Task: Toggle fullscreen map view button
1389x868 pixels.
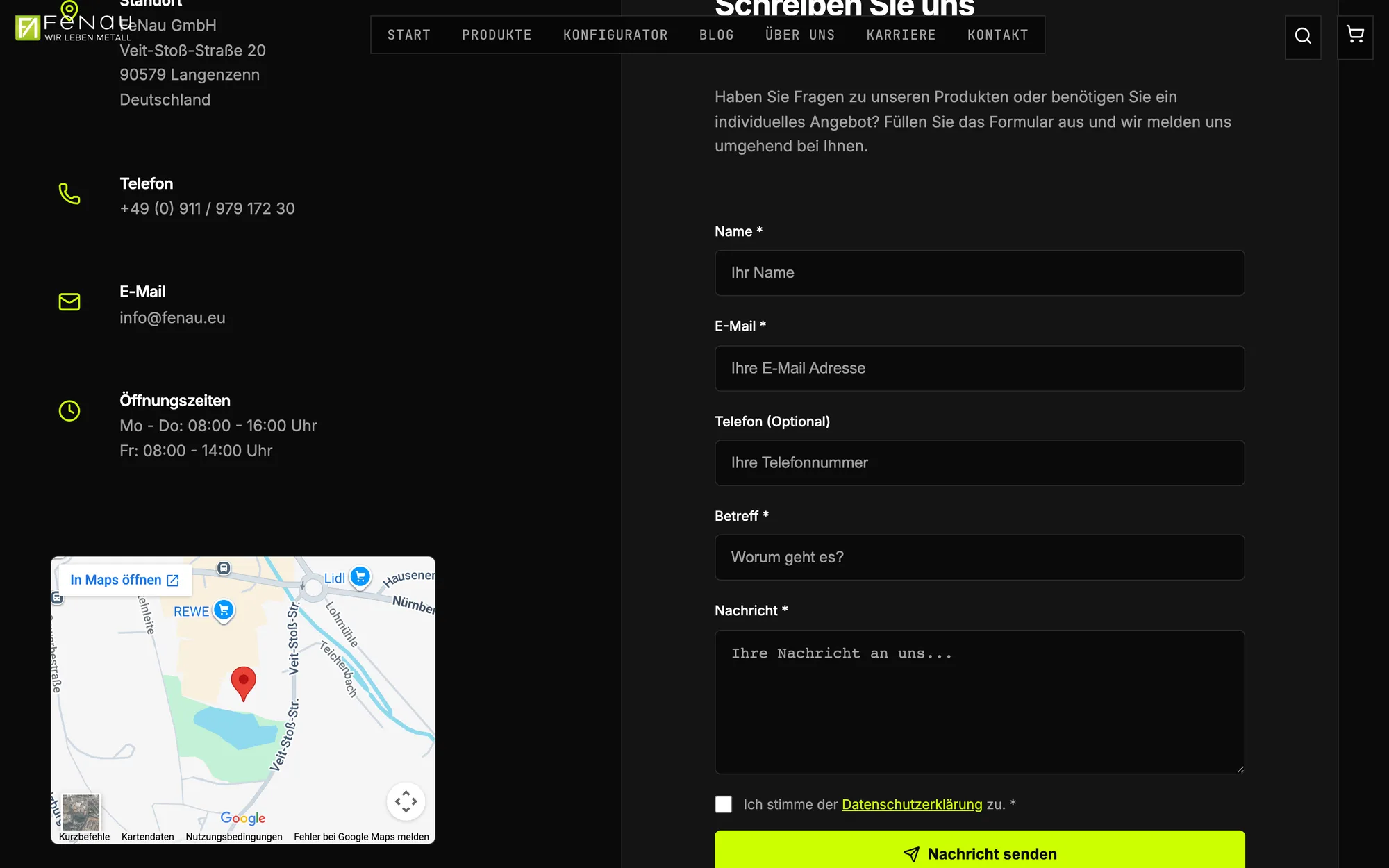Action: [406, 801]
